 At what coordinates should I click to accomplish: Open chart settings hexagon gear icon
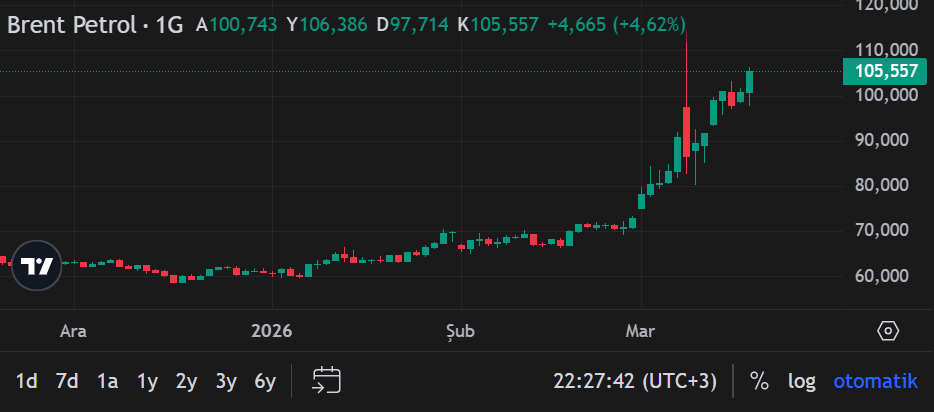[x=888, y=331]
